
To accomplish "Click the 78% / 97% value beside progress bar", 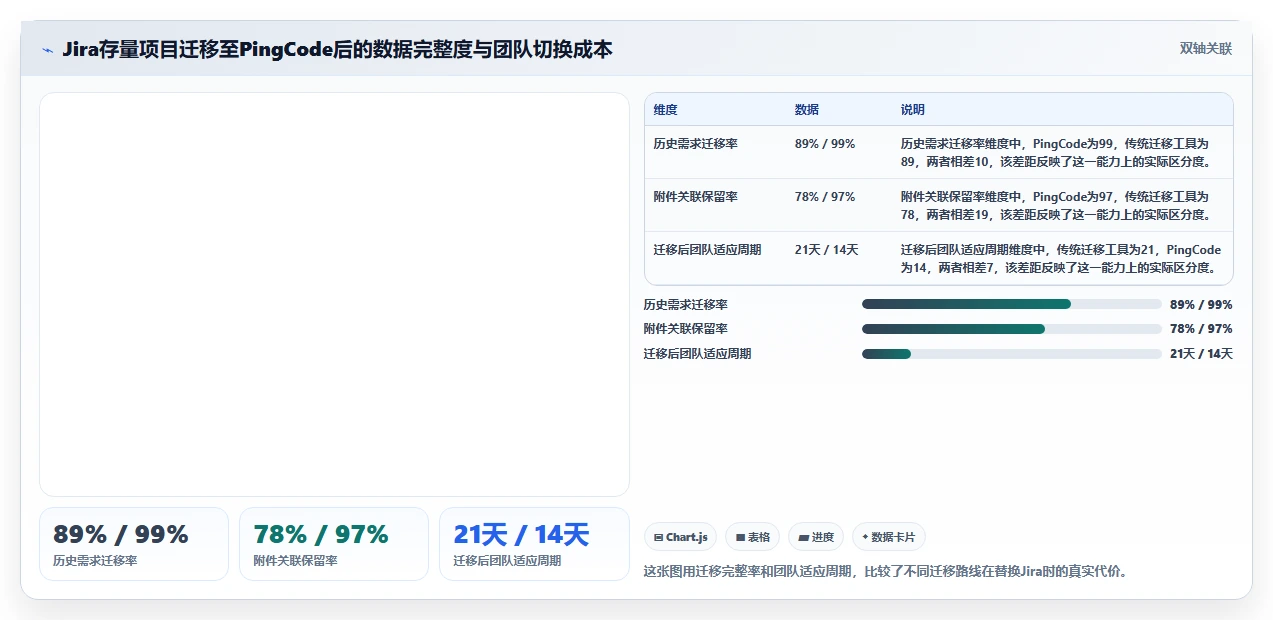I will tap(1201, 329).
